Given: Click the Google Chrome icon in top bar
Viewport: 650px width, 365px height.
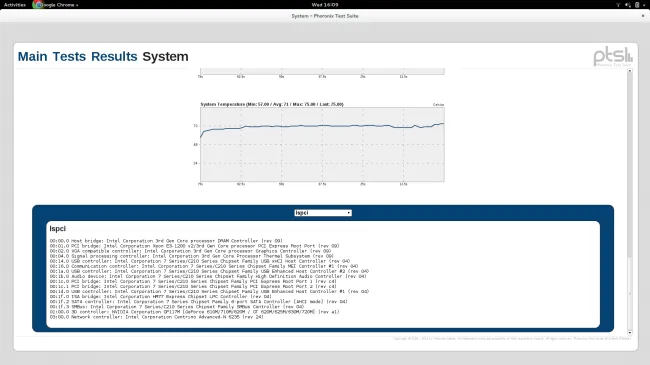Looking at the screenshot, I should tap(38, 5).
